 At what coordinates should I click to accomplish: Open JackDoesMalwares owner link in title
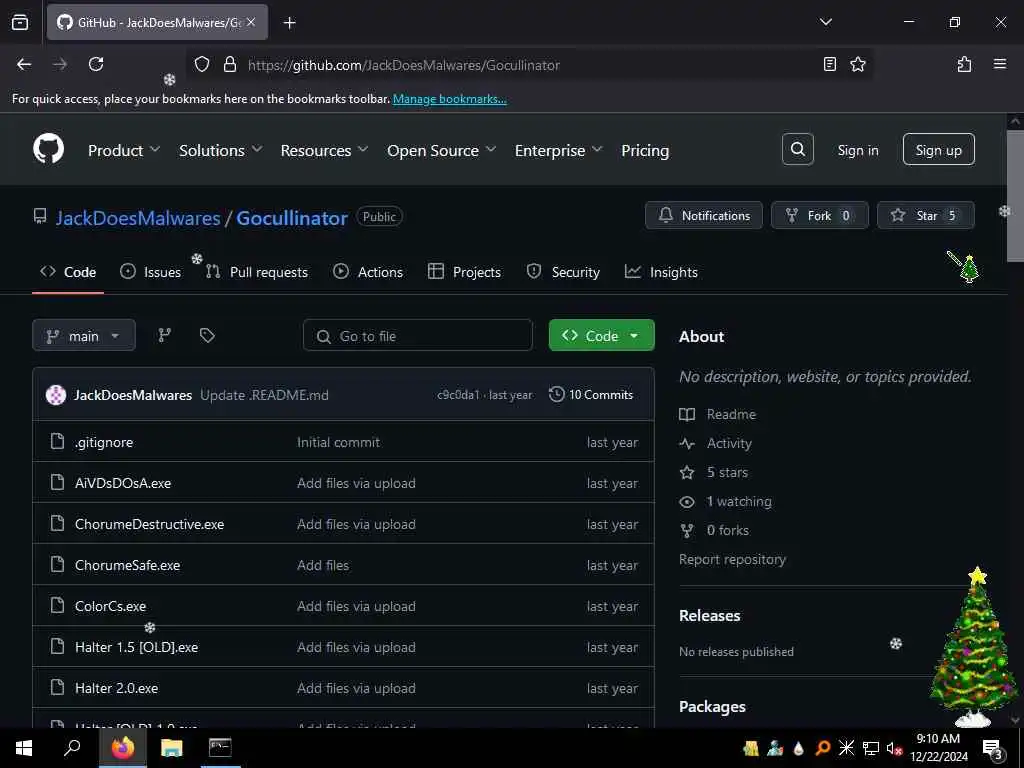coord(138,217)
